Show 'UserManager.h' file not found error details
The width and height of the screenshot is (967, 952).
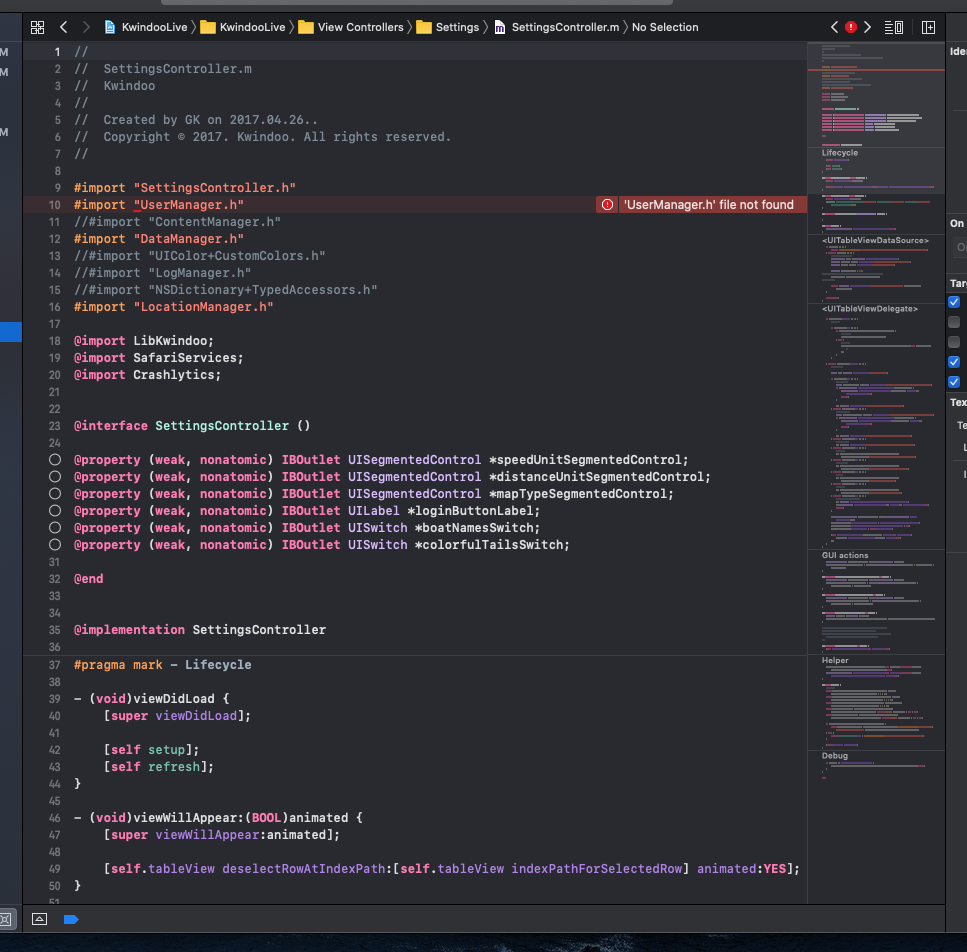tap(708, 205)
